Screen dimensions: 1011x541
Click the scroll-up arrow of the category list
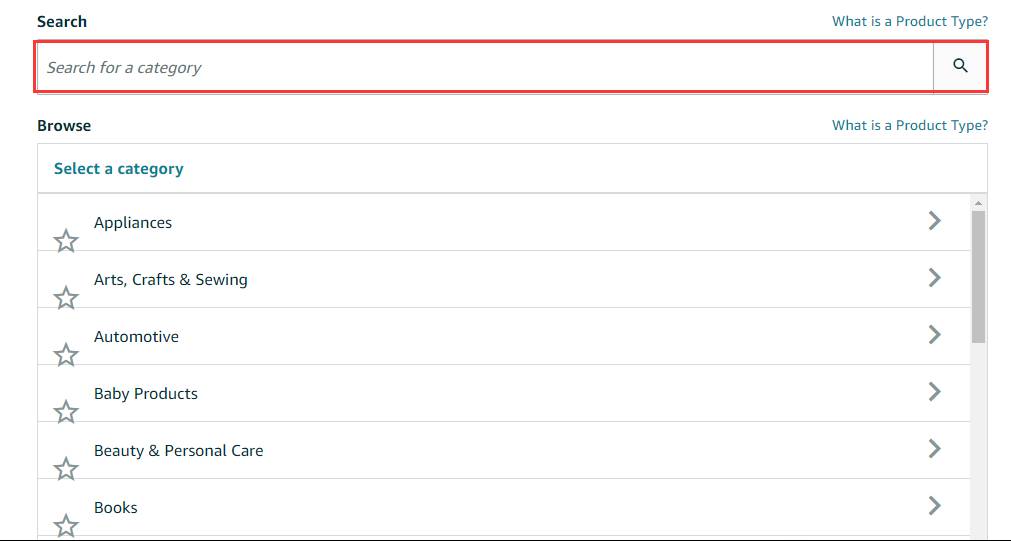pyautogui.click(x=978, y=203)
